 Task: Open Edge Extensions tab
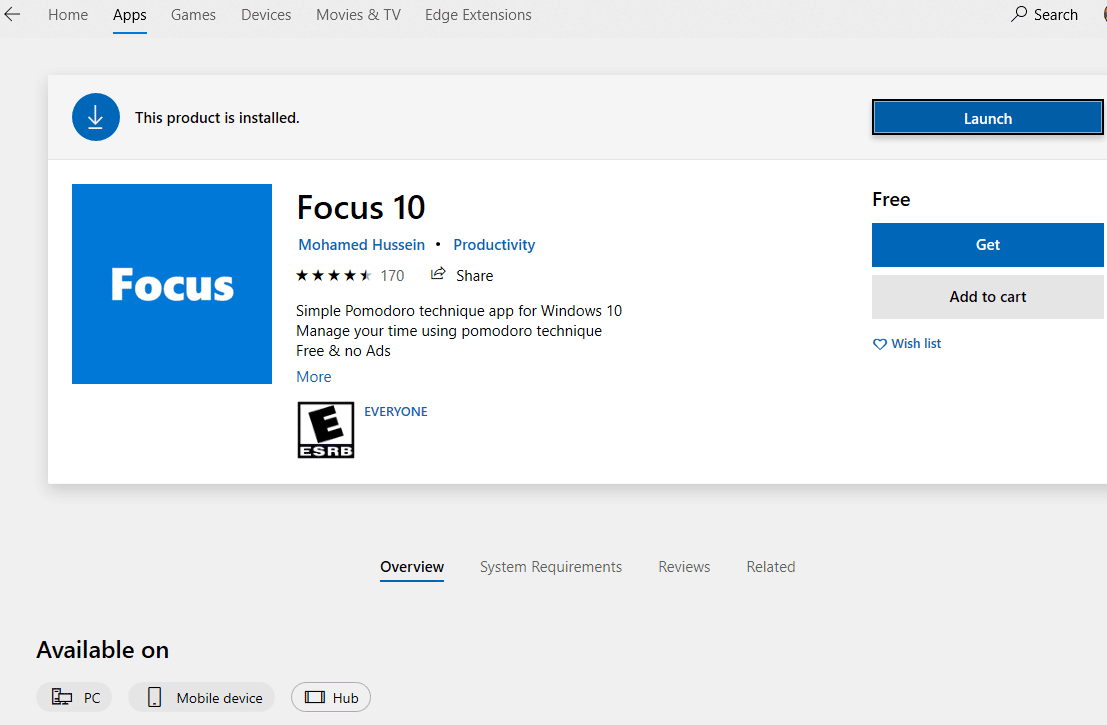click(478, 15)
